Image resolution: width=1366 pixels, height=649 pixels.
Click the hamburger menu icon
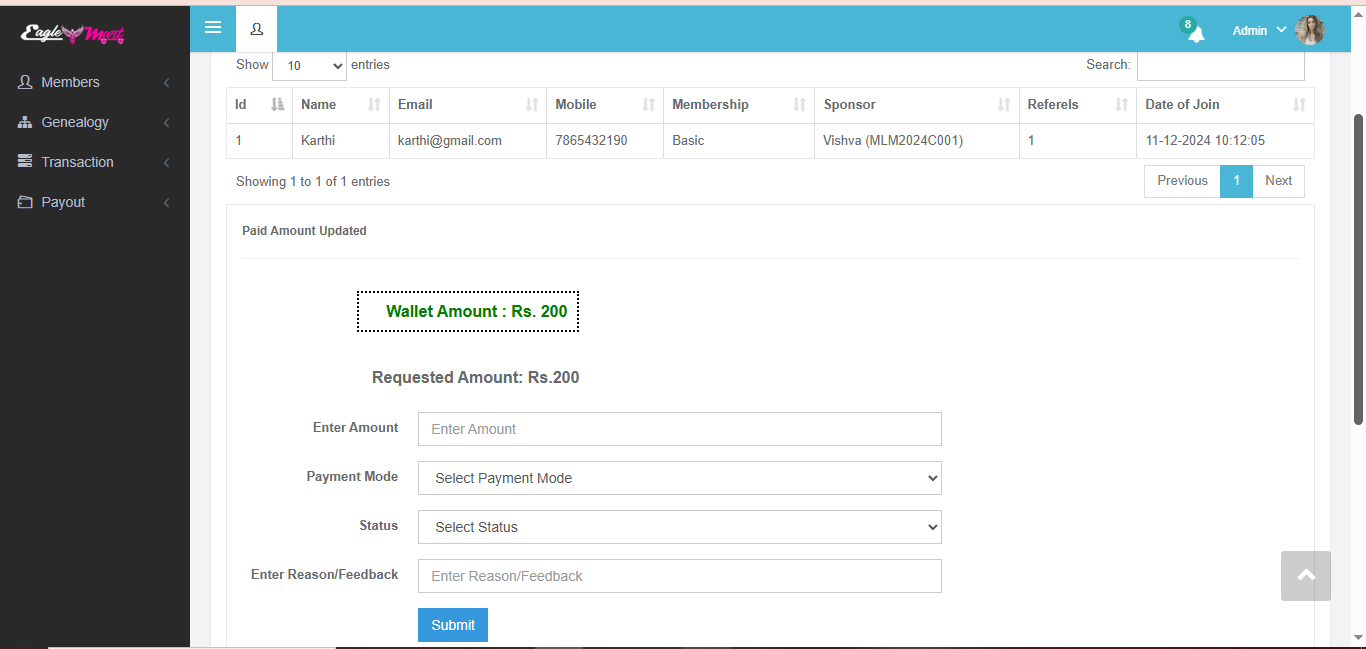(x=213, y=27)
